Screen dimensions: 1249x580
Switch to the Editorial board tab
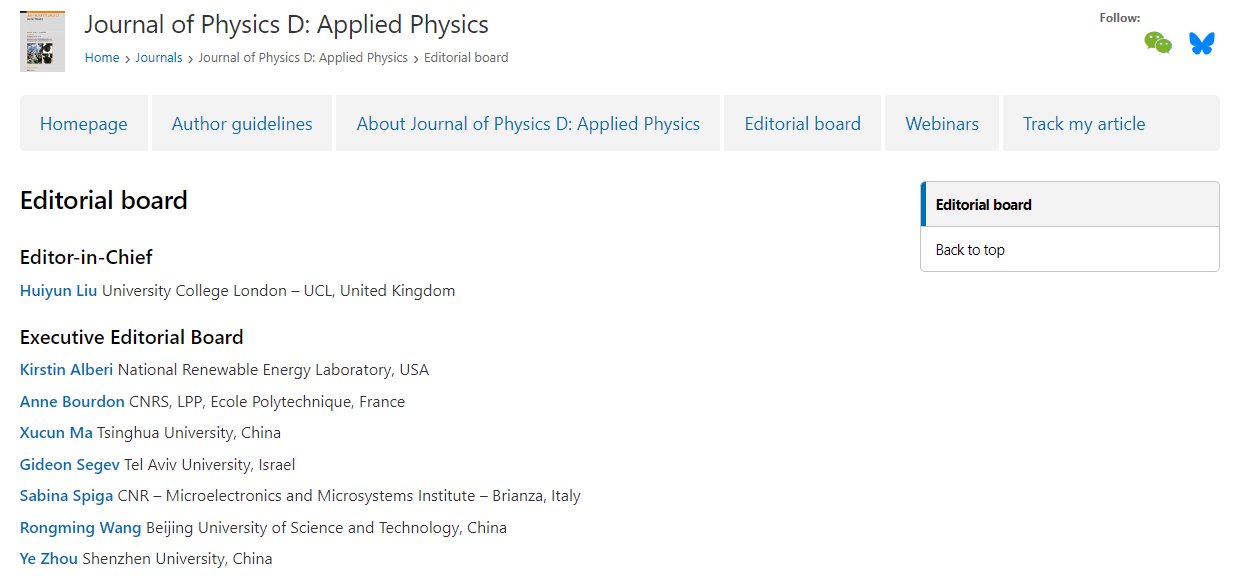pos(802,124)
